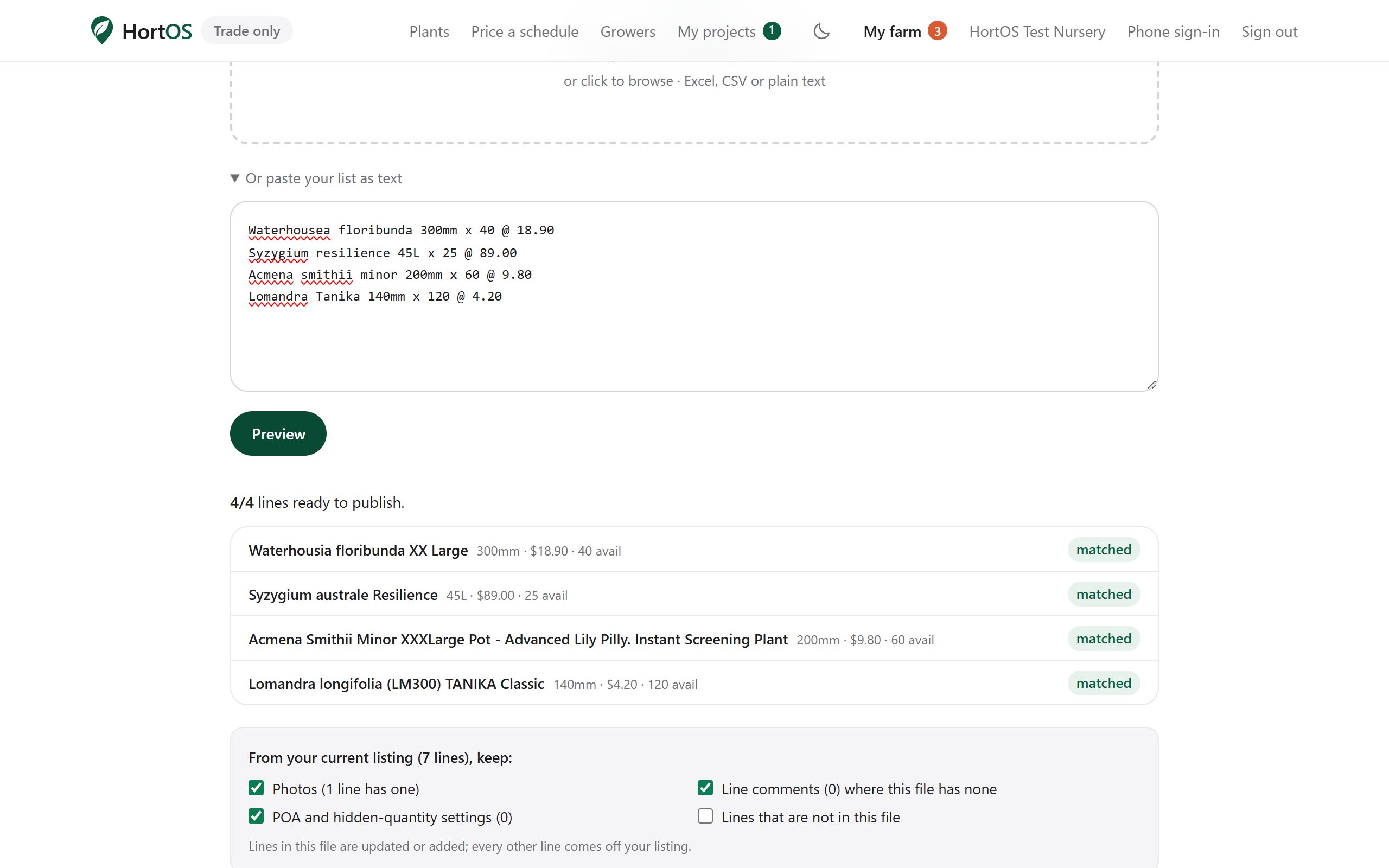Click the Trade only badge

[x=247, y=30]
